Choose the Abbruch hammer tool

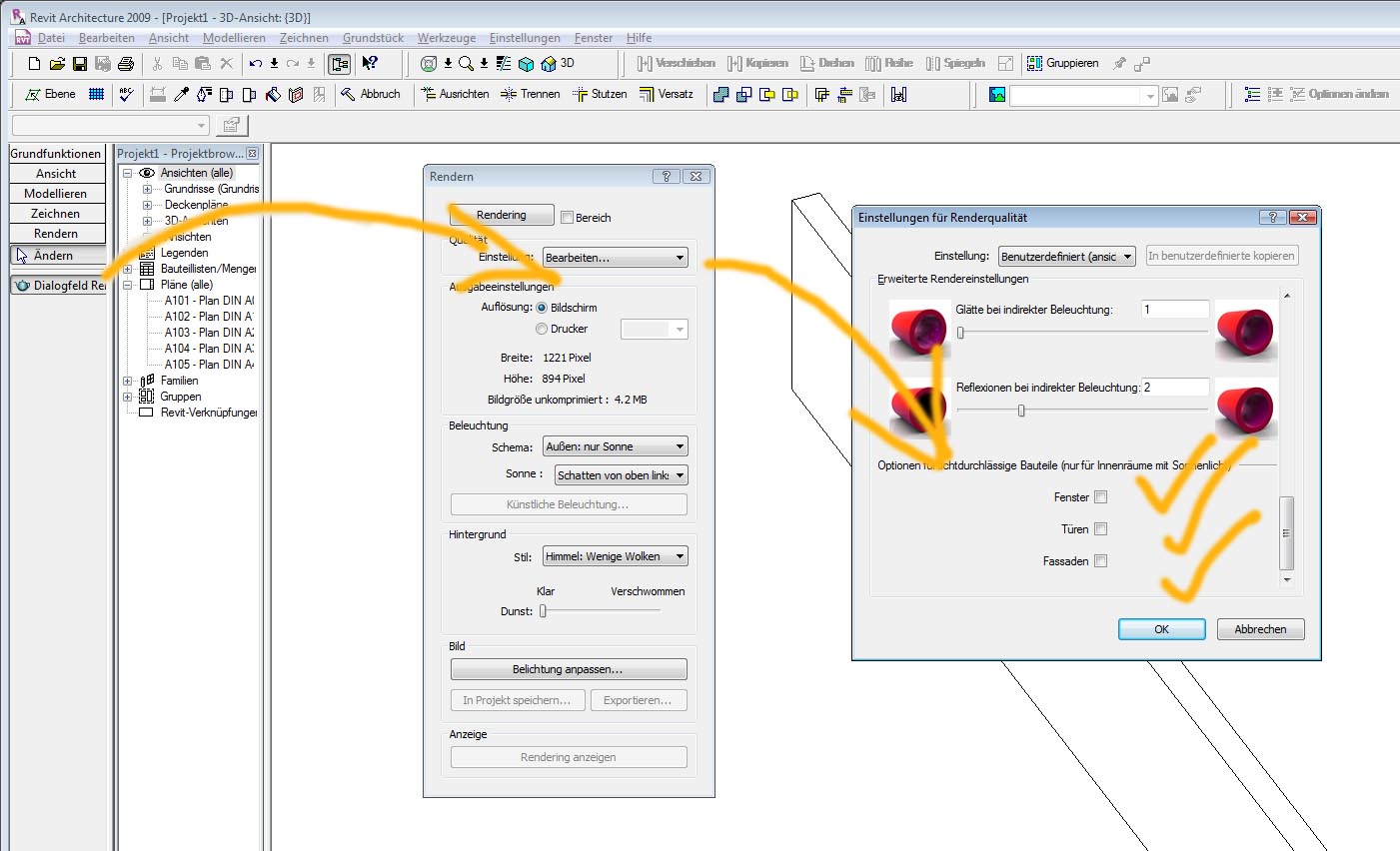[370, 94]
